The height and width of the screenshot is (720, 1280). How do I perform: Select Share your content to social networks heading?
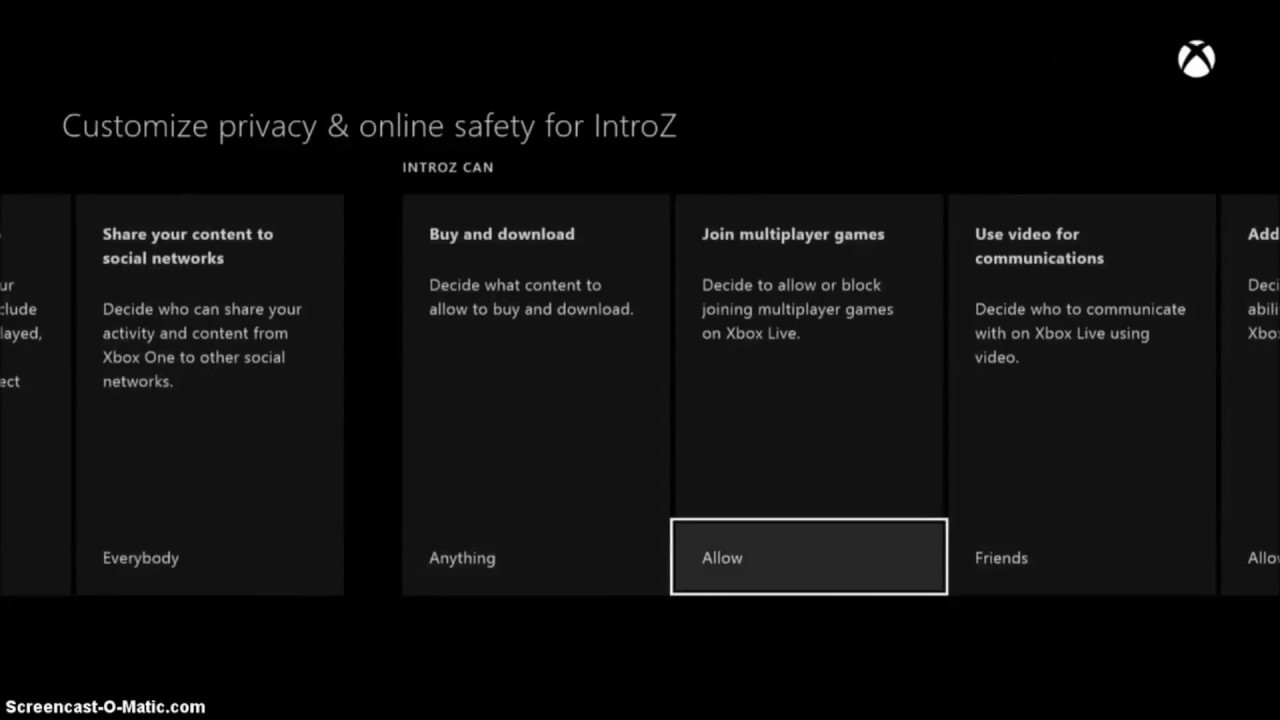(187, 246)
